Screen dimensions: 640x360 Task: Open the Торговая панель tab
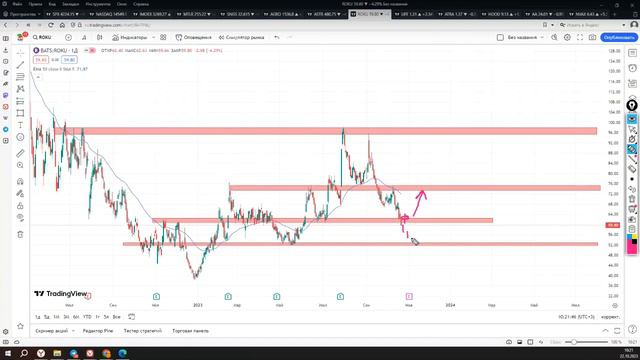(191, 331)
